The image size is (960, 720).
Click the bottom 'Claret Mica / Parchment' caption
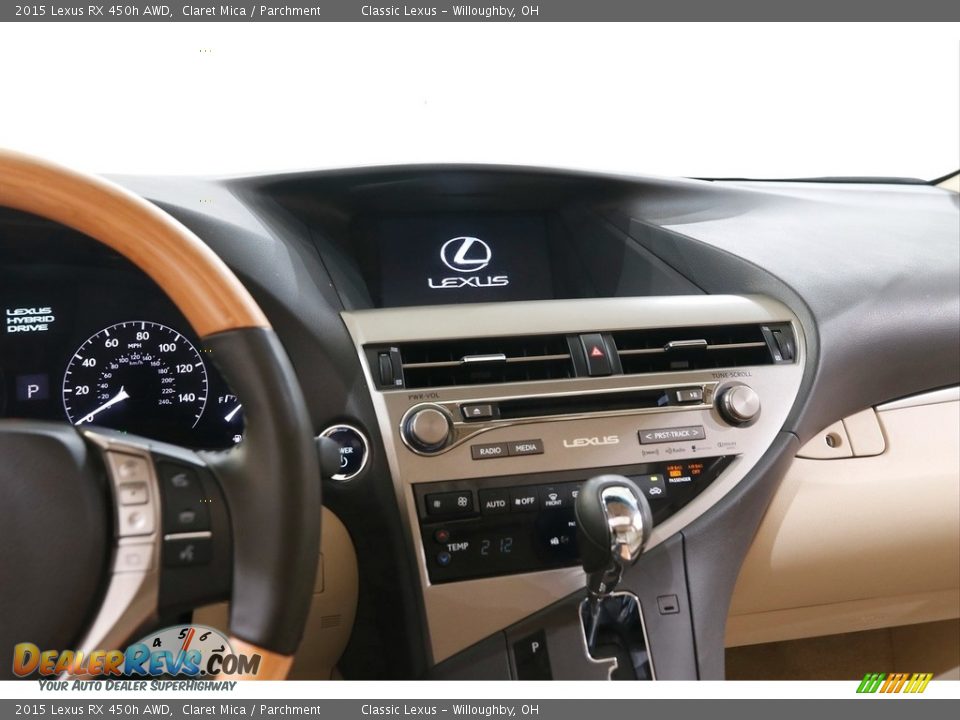tap(251, 710)
